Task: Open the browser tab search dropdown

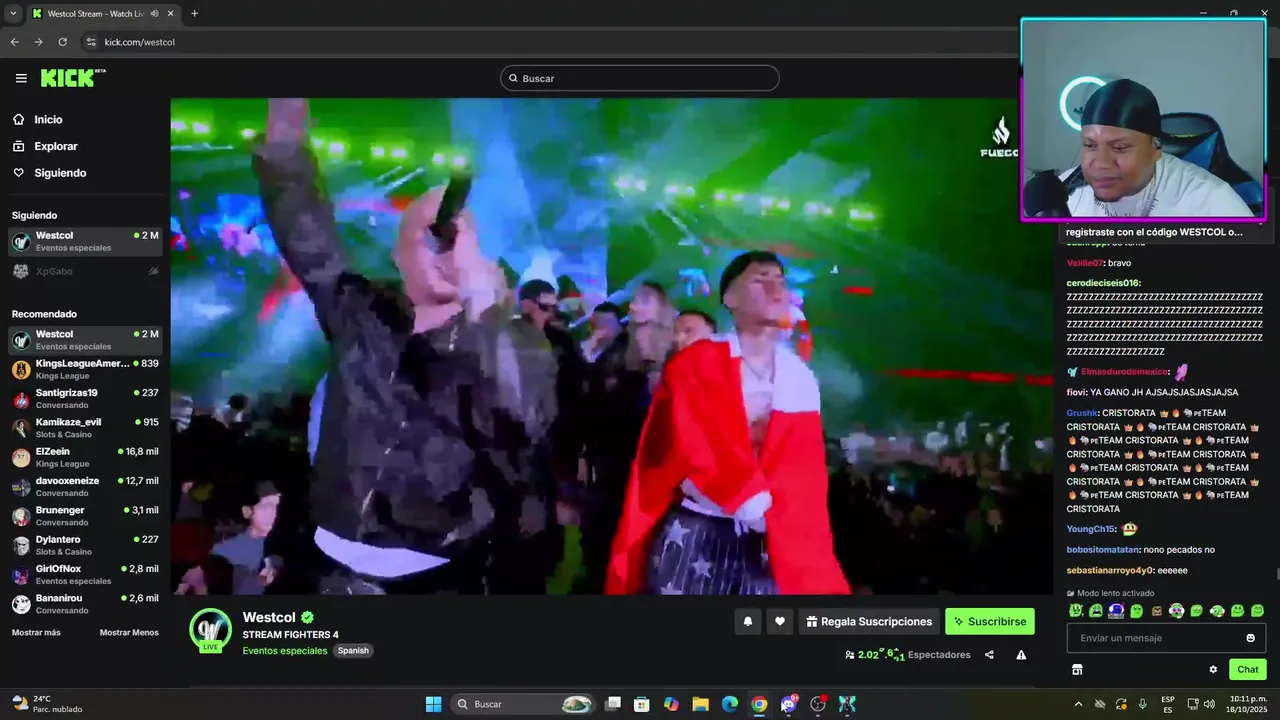Action: tap(13, 13)
